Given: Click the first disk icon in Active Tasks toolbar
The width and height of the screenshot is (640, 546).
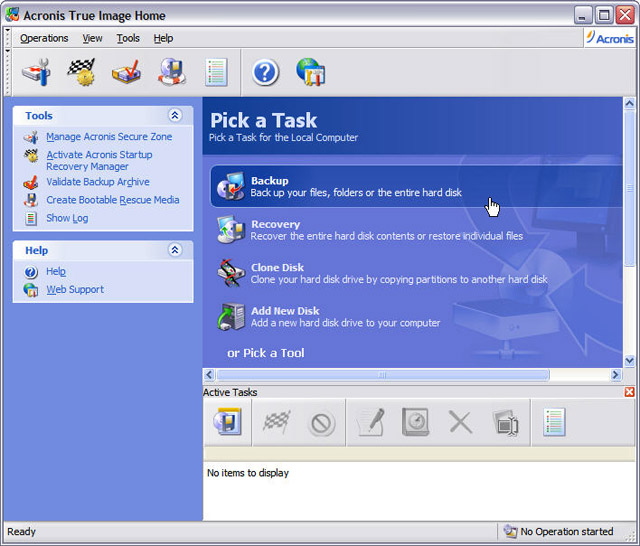Looking at the screenshot, I should (228, 422).
